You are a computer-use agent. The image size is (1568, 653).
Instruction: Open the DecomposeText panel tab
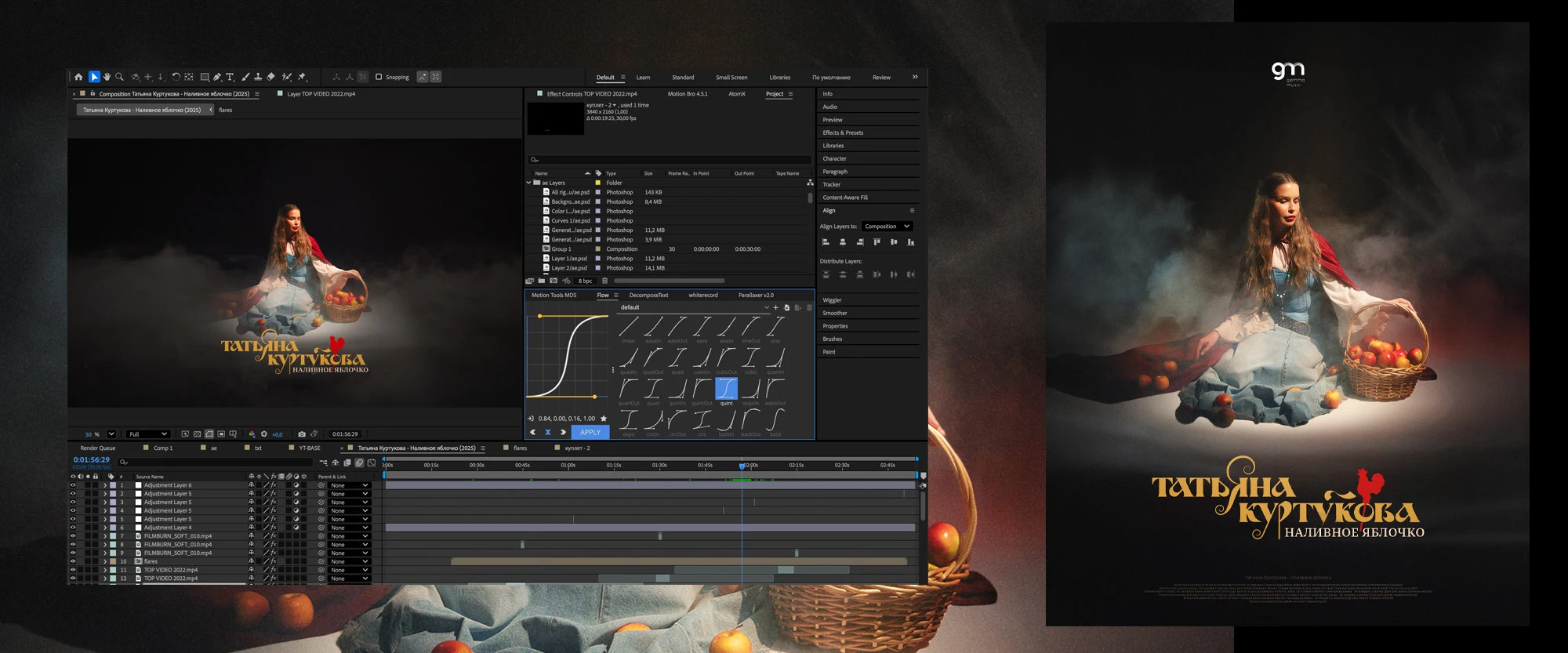[x=648, y=296]
